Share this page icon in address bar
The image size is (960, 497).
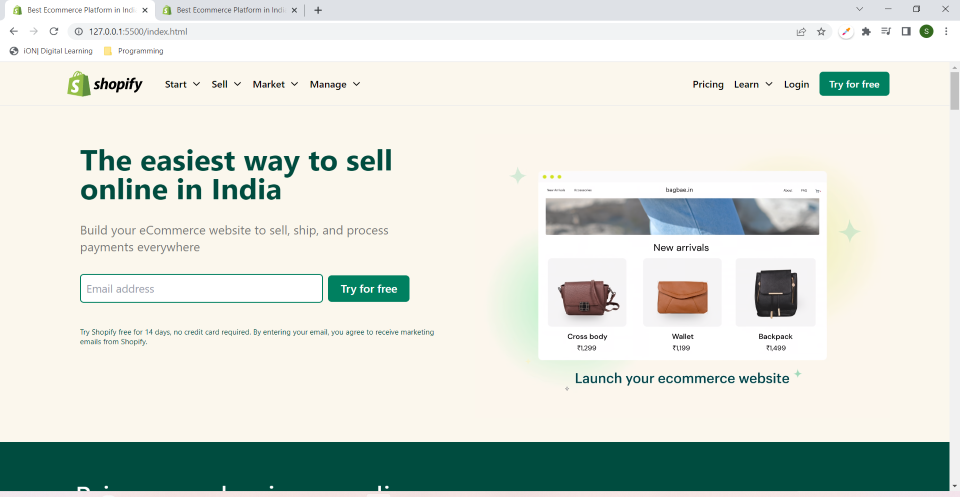pyautogui.click(x=801, y=32)
